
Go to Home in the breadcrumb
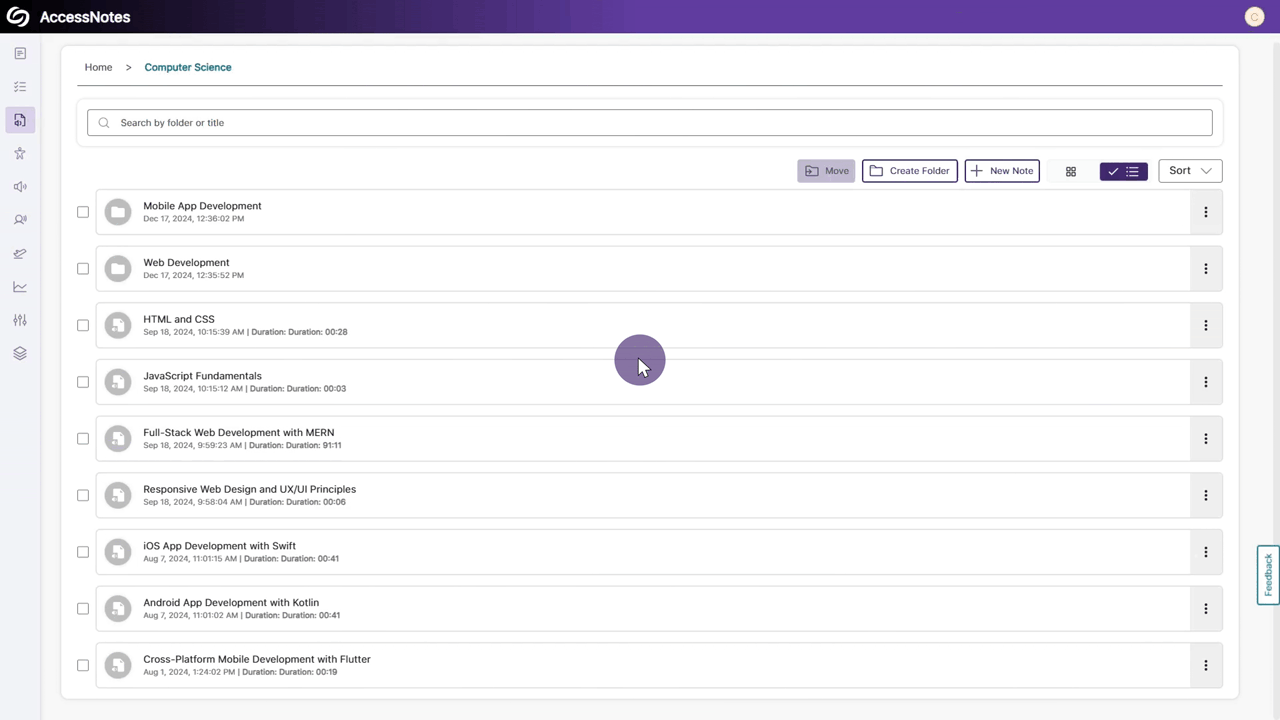98,68
